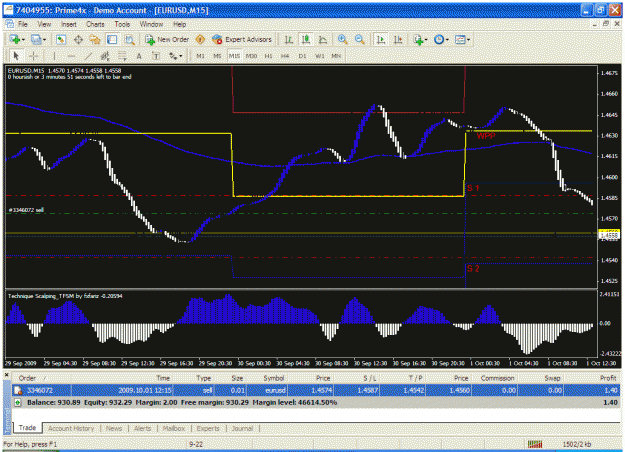
Task: Toggle chart Auto Scroll
Action: point(381,39)
